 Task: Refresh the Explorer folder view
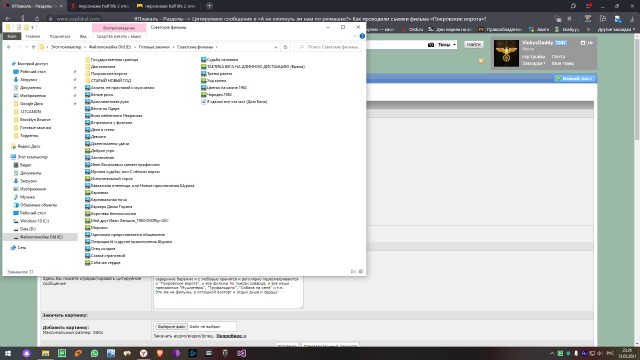(285, 47)
